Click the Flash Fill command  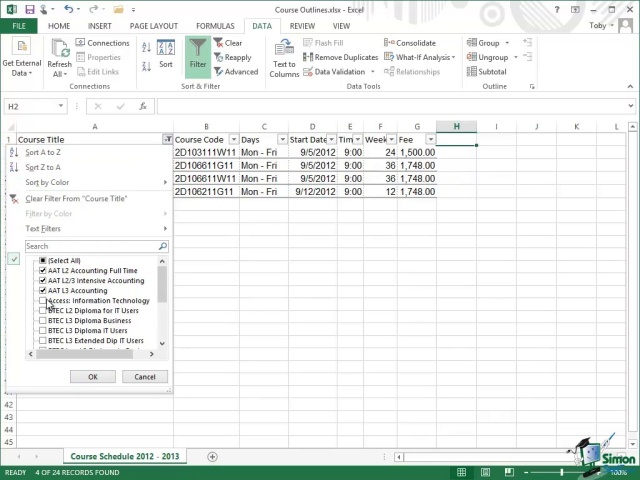click(323, 43)
